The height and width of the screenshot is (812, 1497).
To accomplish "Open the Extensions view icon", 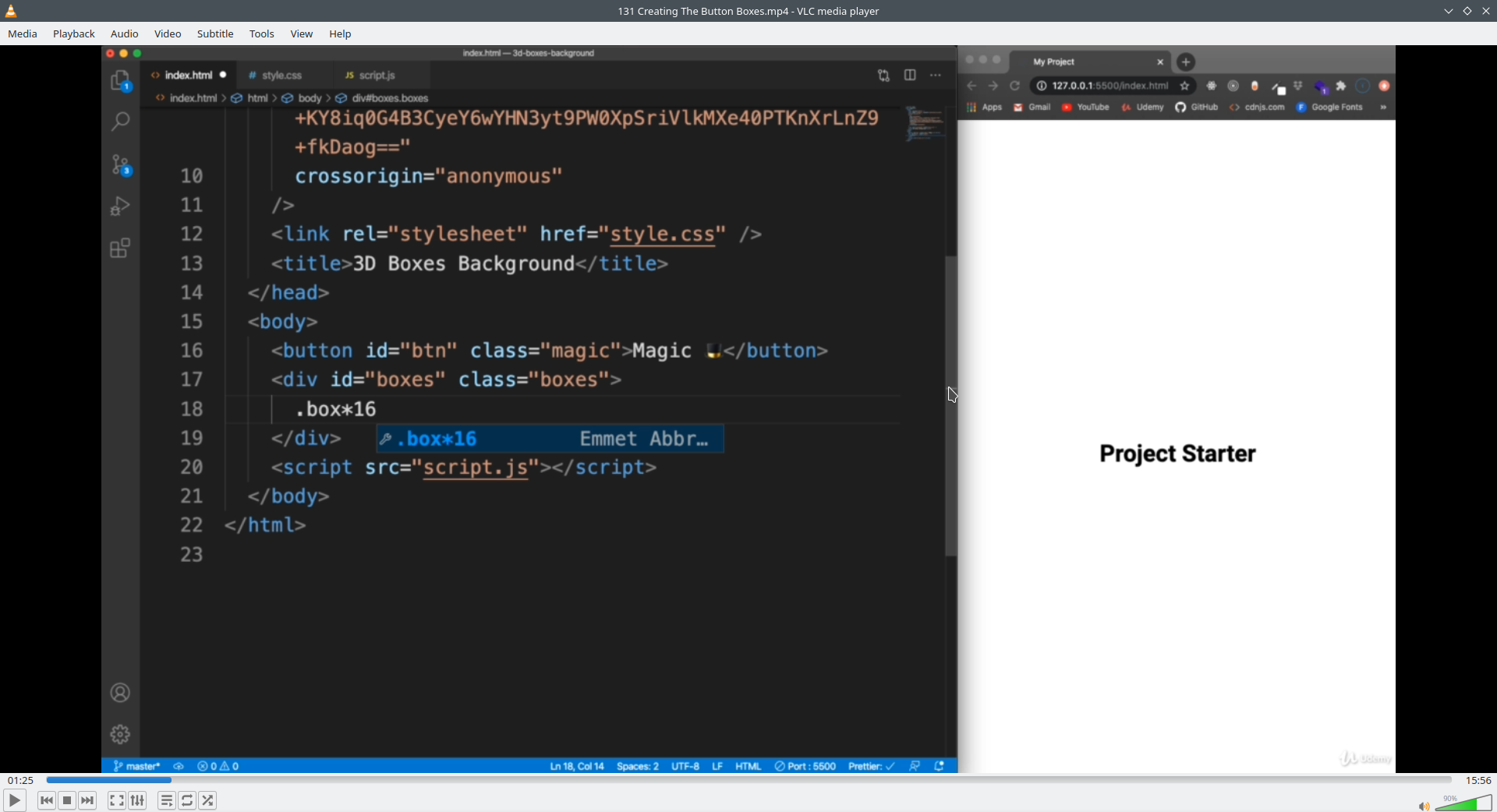I will 120,249.
